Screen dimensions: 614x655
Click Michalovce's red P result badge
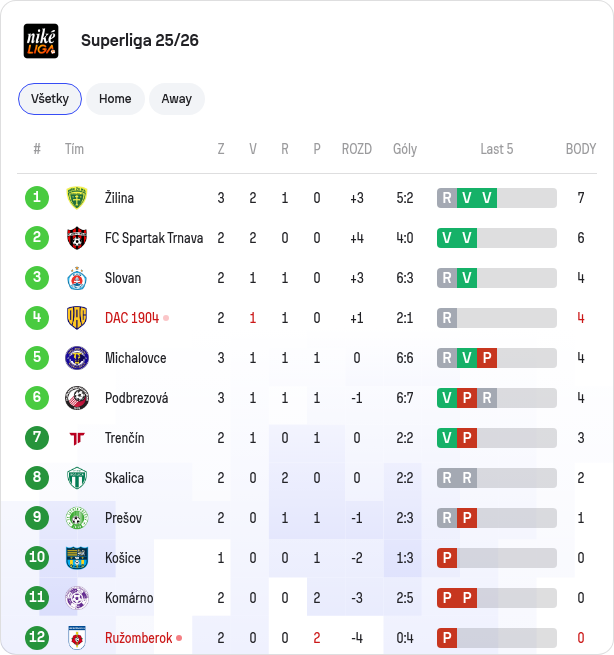point(487,358)
